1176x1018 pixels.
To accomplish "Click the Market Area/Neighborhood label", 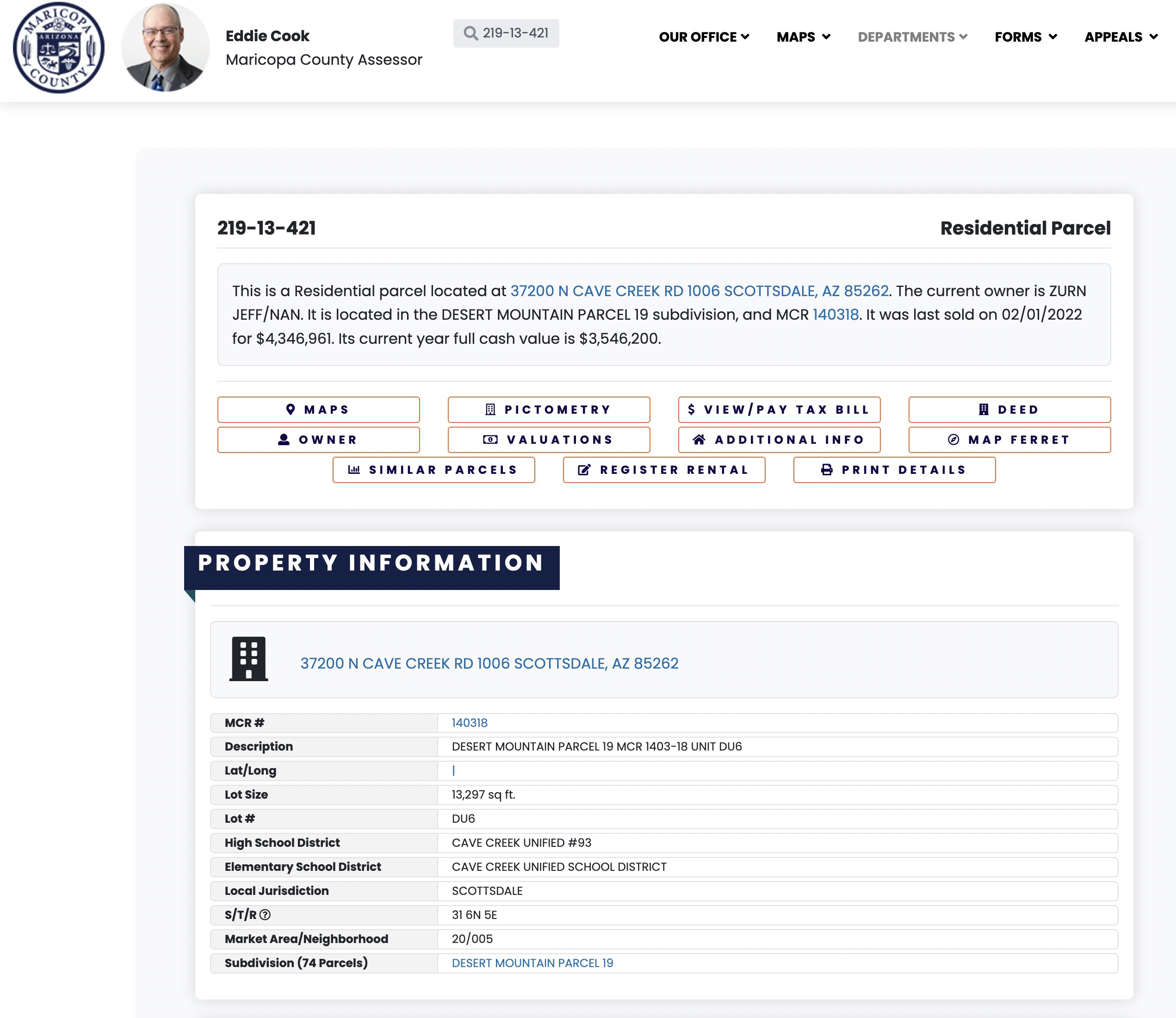I will tap(307, 938).
